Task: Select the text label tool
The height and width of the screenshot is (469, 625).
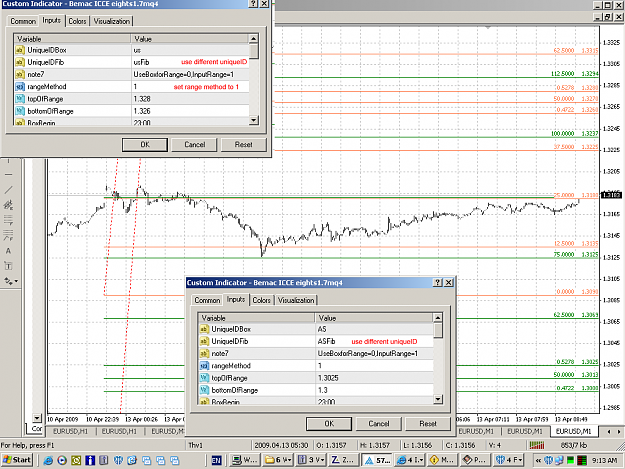Action: coord(8,266)
